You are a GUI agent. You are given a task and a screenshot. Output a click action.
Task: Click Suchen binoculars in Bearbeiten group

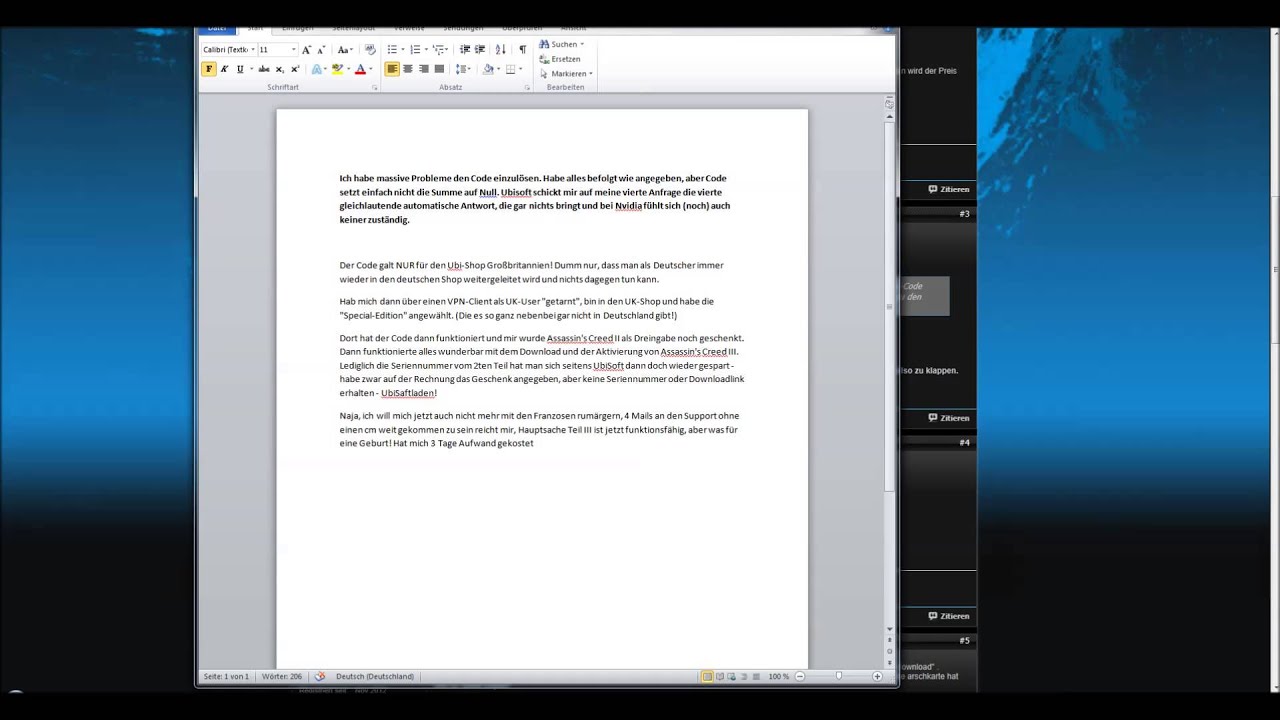(545, 44)
